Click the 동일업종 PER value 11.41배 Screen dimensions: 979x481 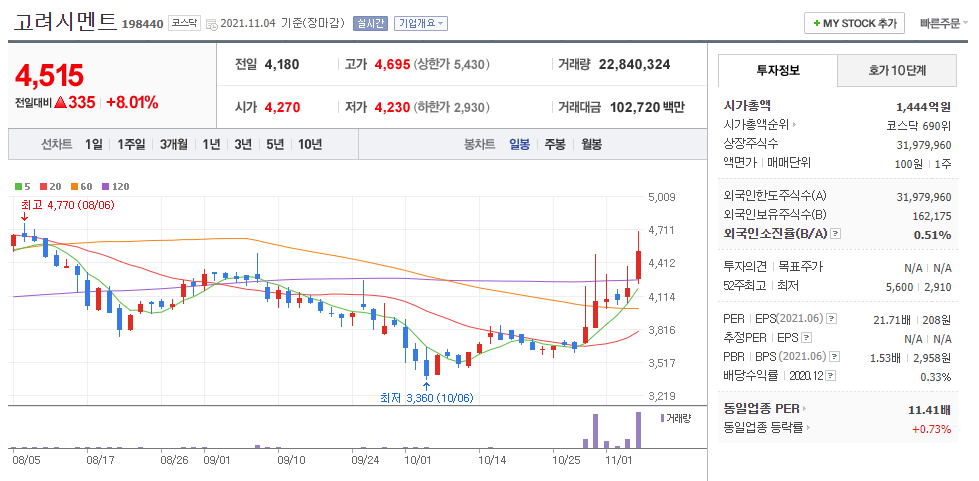930,410
